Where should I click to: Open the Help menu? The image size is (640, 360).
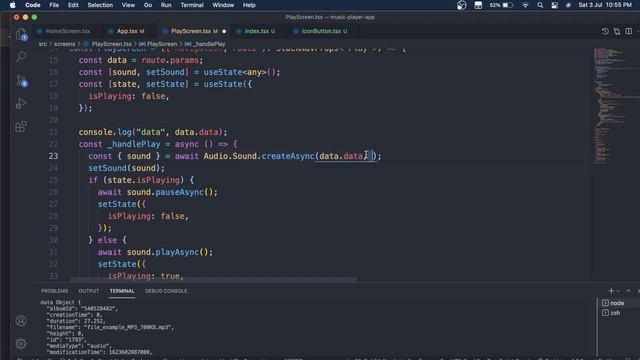coord(249,5)
